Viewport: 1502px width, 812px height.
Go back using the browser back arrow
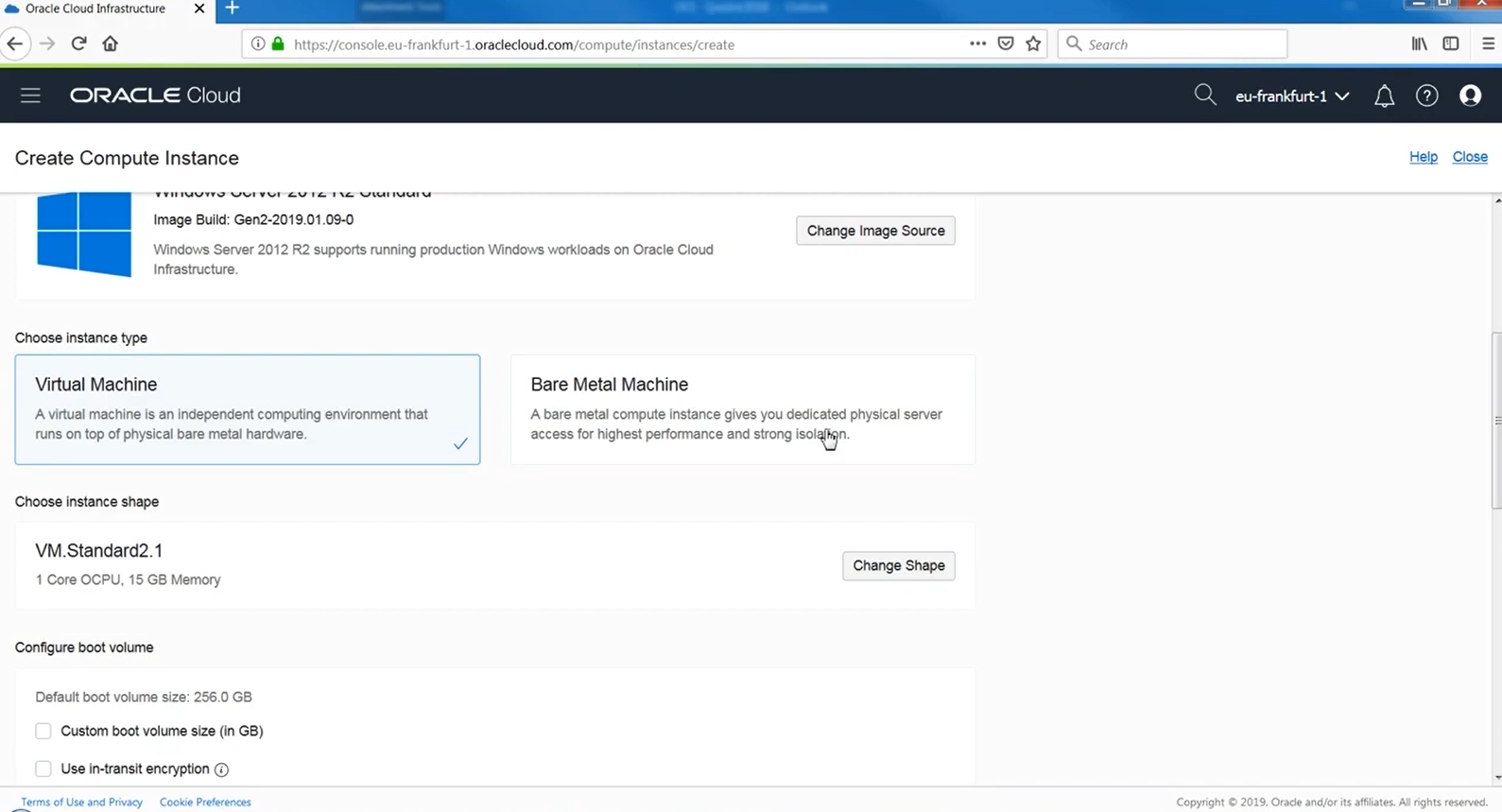[x=14, y=43]
